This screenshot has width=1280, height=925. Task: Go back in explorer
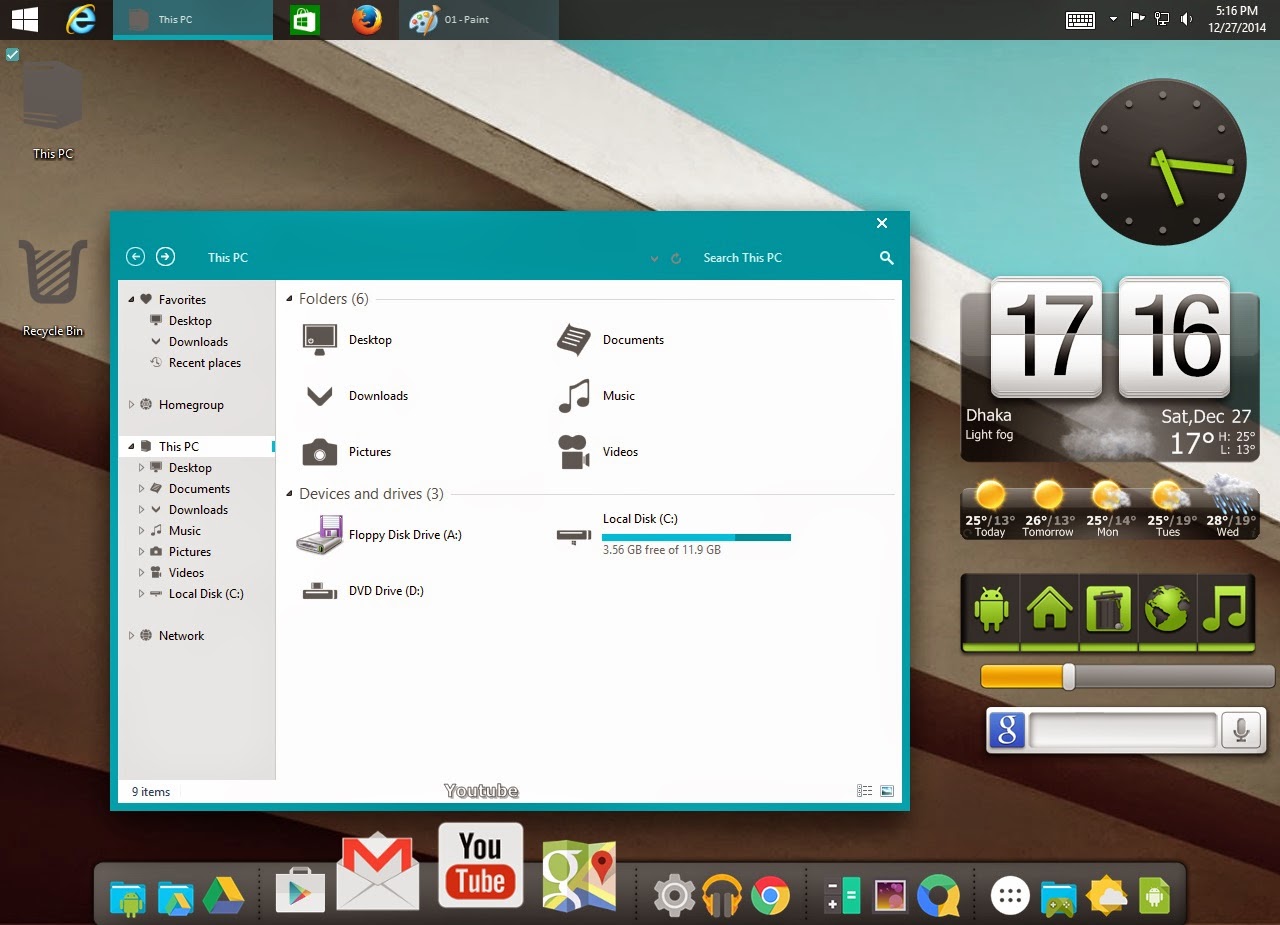click(135, 257)
